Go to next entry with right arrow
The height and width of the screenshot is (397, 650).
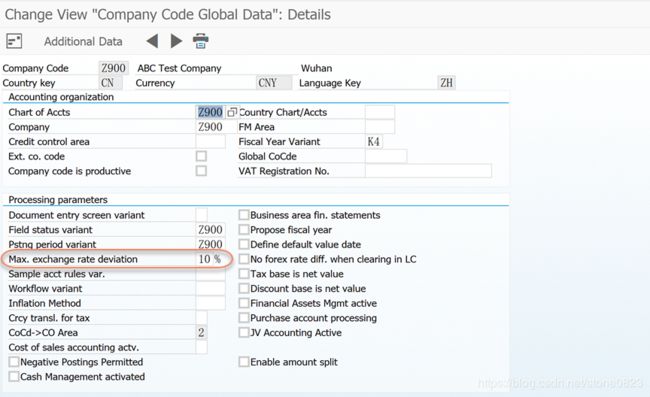177,41
